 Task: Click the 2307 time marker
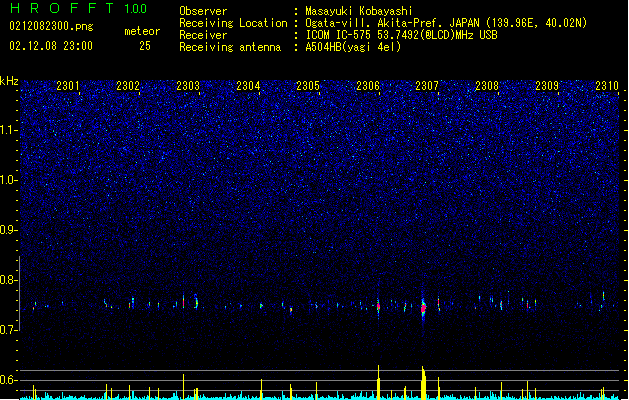[x=427, y=86]
